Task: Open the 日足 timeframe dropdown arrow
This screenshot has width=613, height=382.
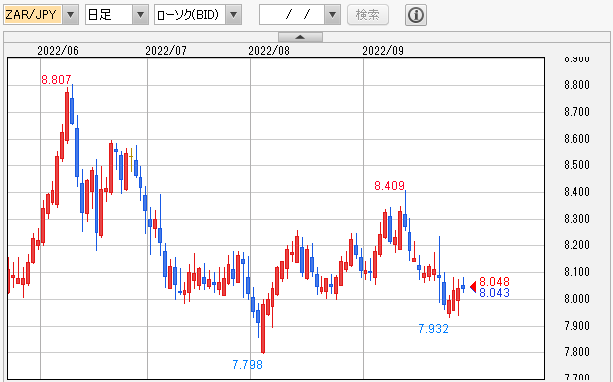Action: coord(140,15)
